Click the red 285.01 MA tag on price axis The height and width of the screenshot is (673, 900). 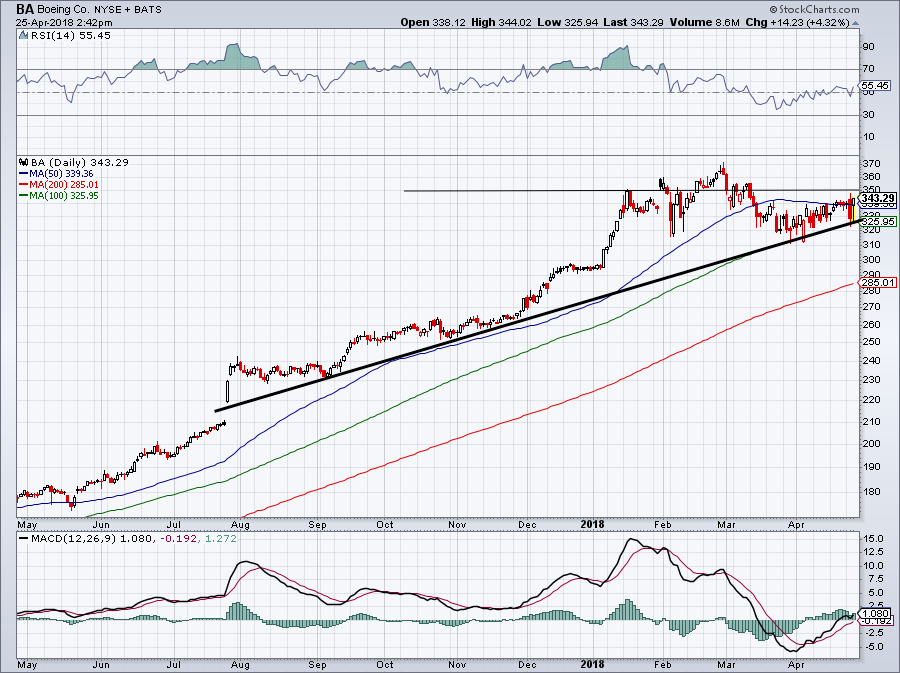pos(879,282)
